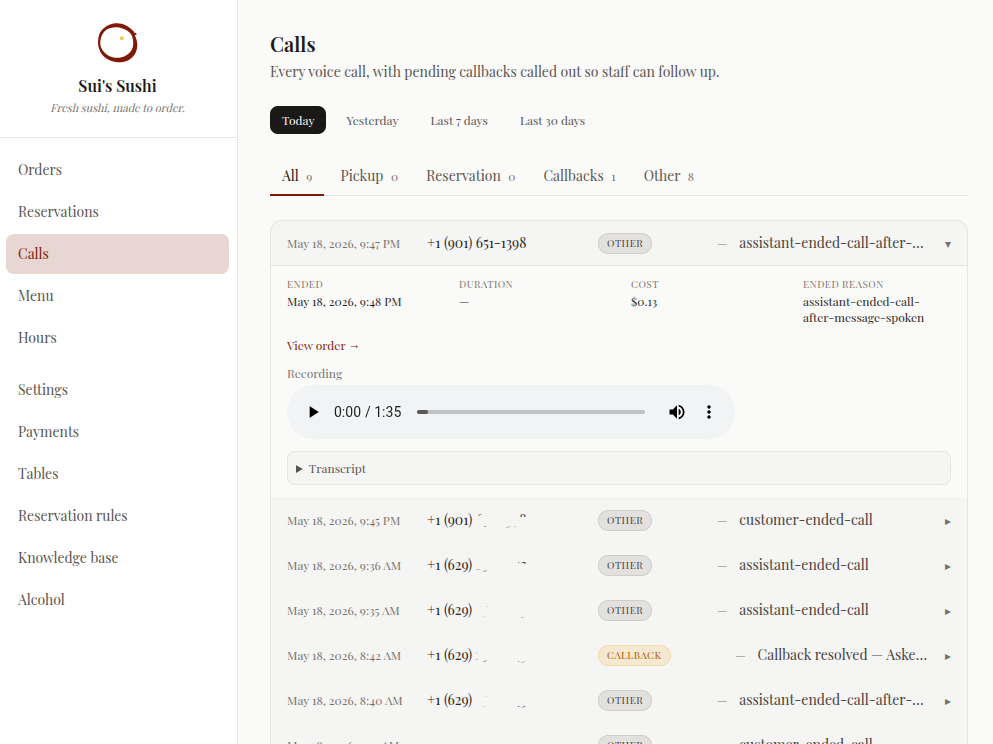Click the assistant-ended-call-after-message-spoken ended reason
Image resolution: width=993 pixels, height=744 pixels.
(x=863, y=310)
